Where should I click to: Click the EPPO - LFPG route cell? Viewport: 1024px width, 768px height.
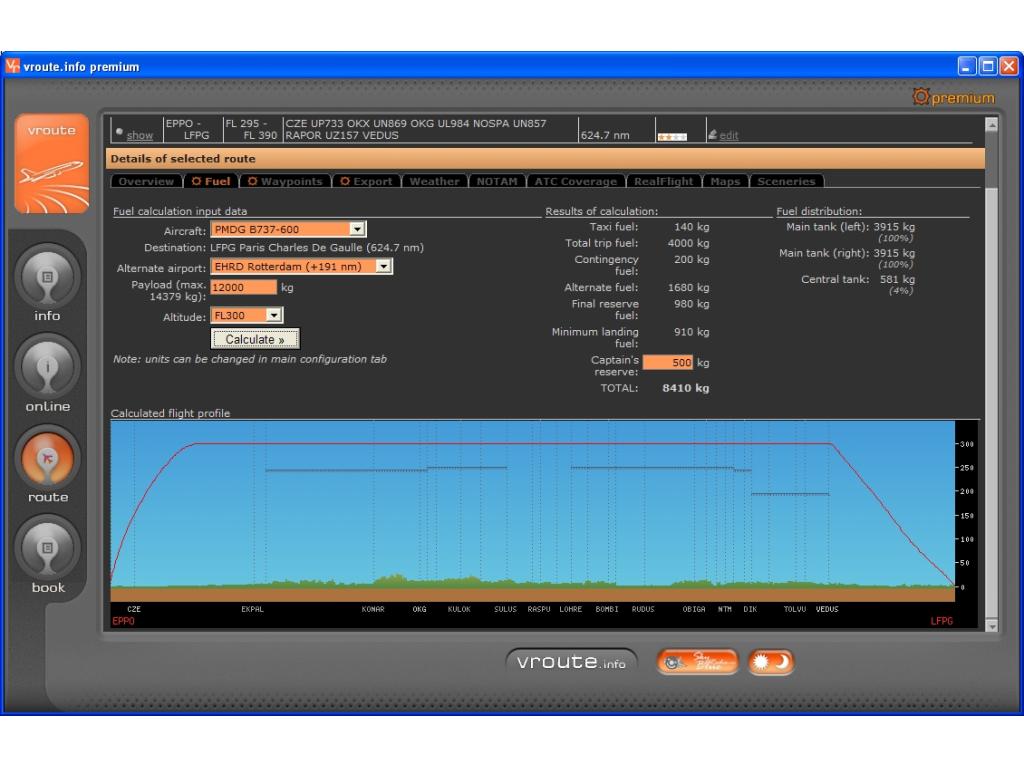click(x=193, y=129)
